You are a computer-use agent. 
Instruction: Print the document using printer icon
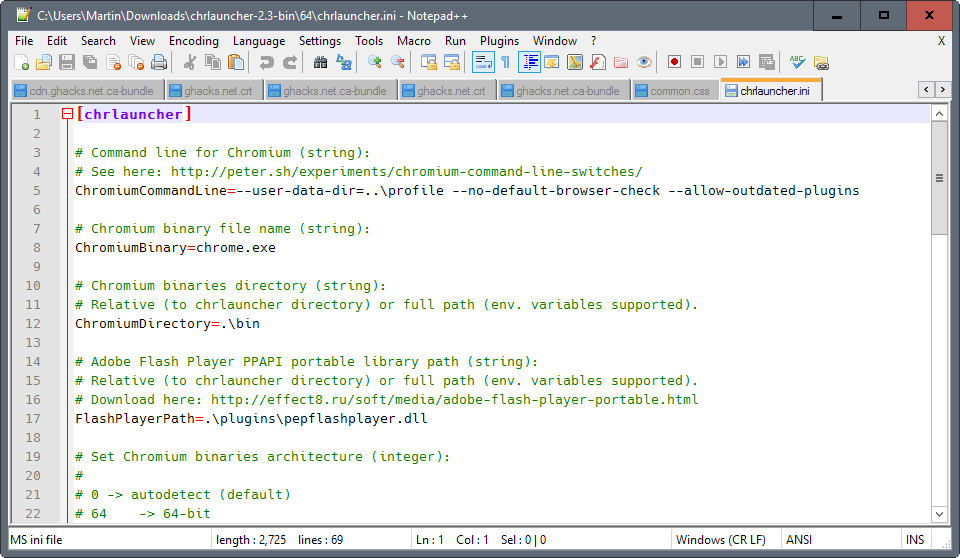(x=159, y=62)
